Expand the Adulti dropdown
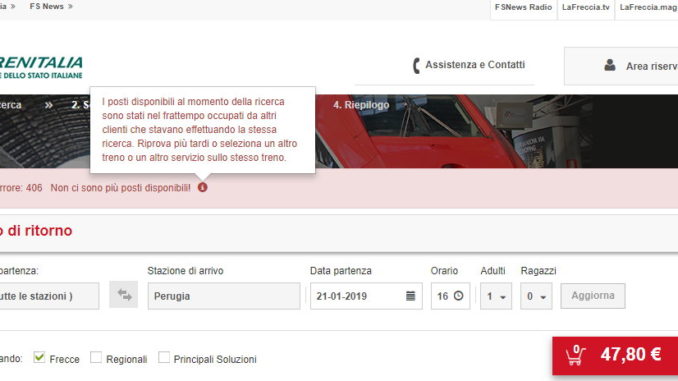Screen dimensions: 678x381 pyautogui.click(x=496, y=296)
